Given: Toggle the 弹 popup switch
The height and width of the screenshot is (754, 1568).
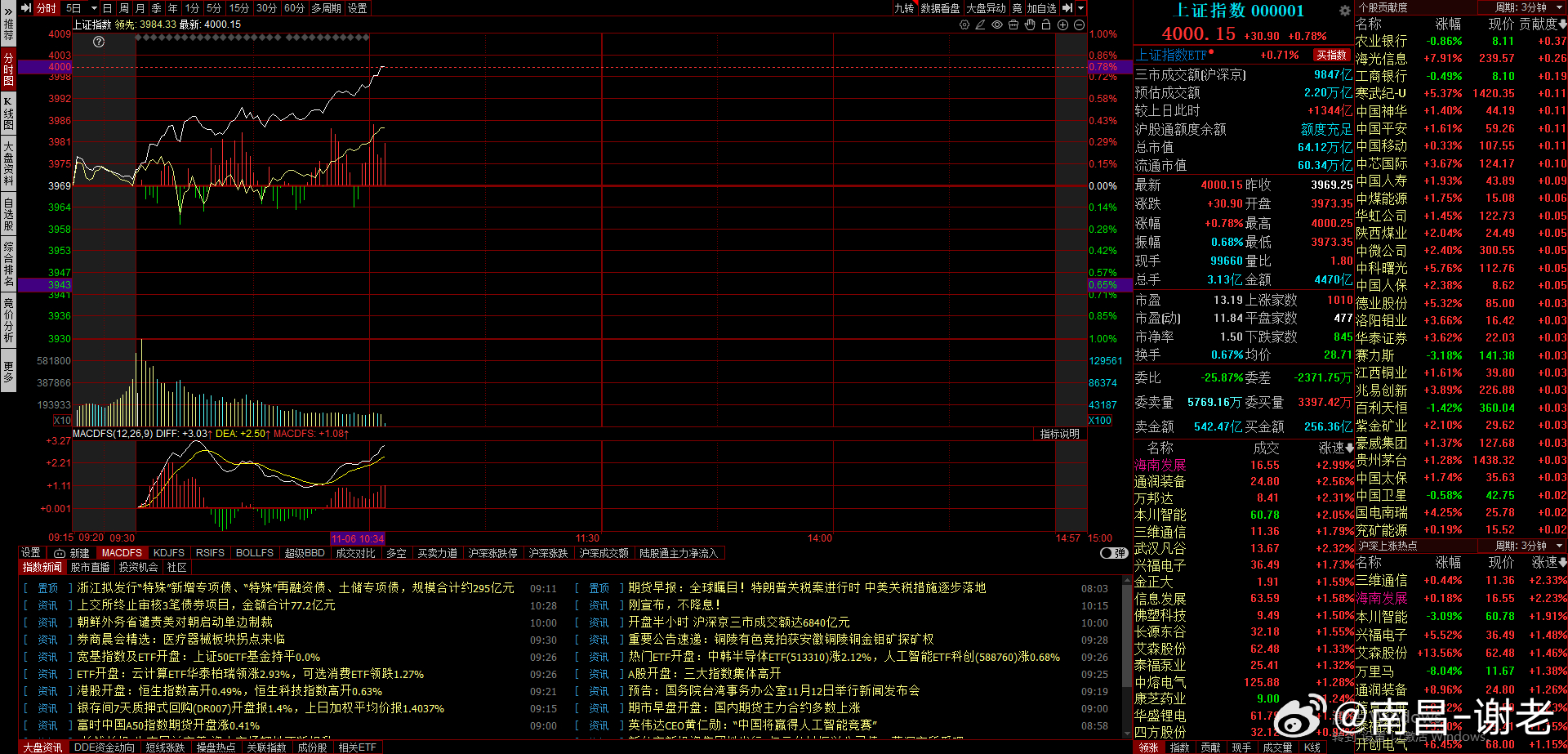Looking at the screenshot, I should (1113, 553).
